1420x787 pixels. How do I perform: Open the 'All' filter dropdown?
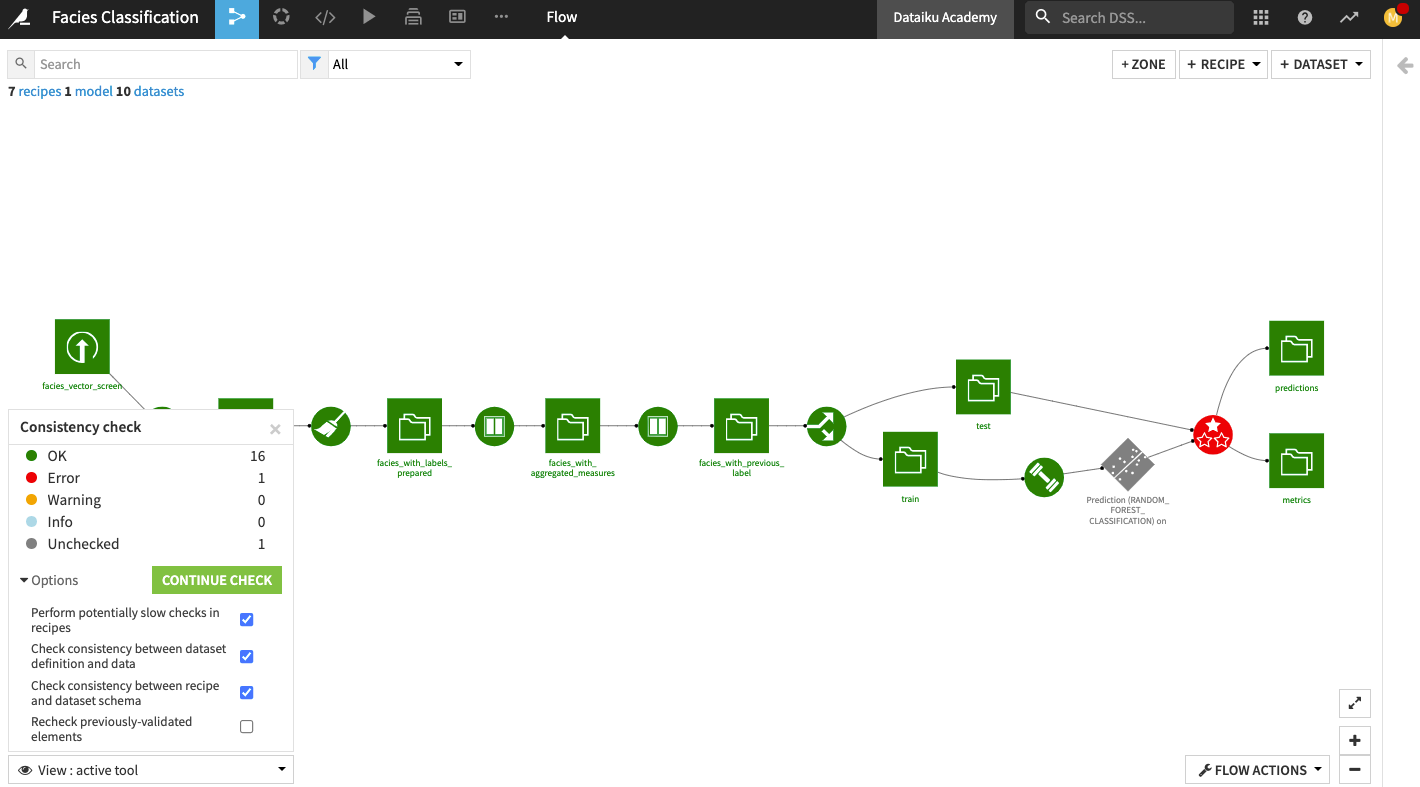click(398, 64)
